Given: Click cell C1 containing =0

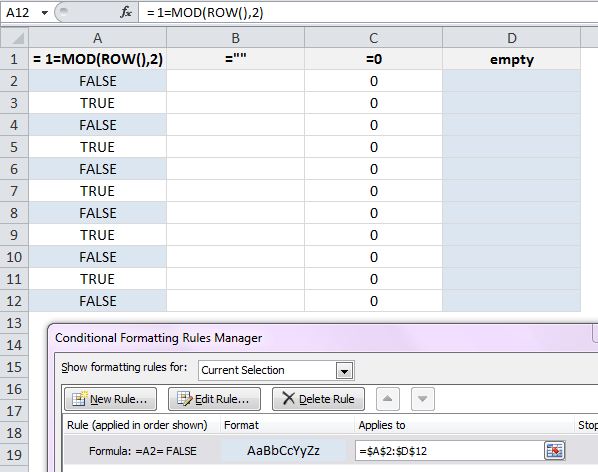Looking at the screenshot, I should pos(373,59).
